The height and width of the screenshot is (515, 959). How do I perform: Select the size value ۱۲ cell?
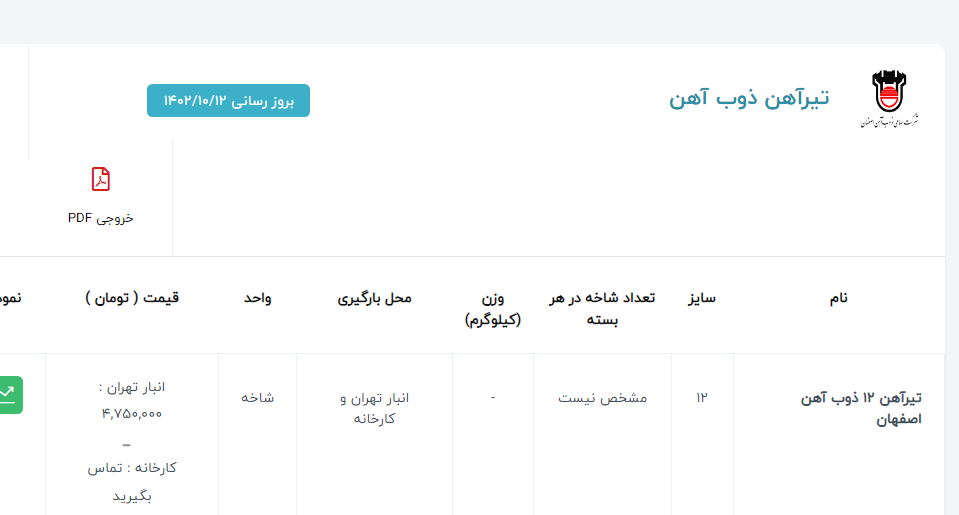pyautogui.click(x=702, y=398)
